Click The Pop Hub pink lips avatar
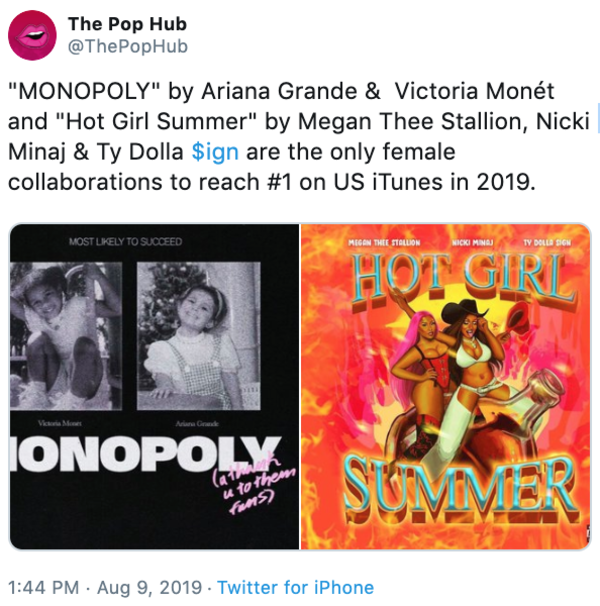Screen dimensions: 600x606 tap(32, 35)
